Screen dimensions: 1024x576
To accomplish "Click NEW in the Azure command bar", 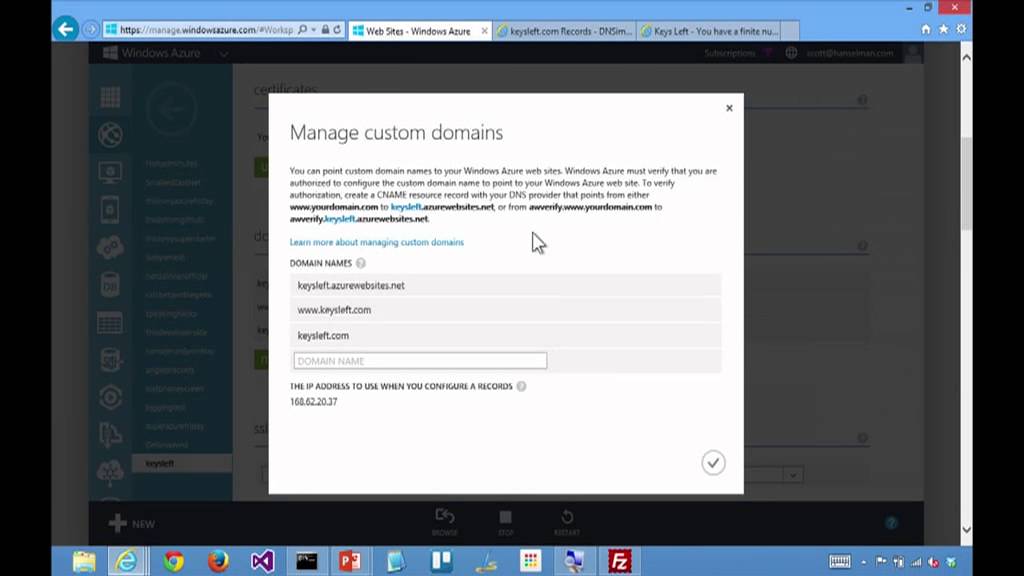I will point(132,524).
